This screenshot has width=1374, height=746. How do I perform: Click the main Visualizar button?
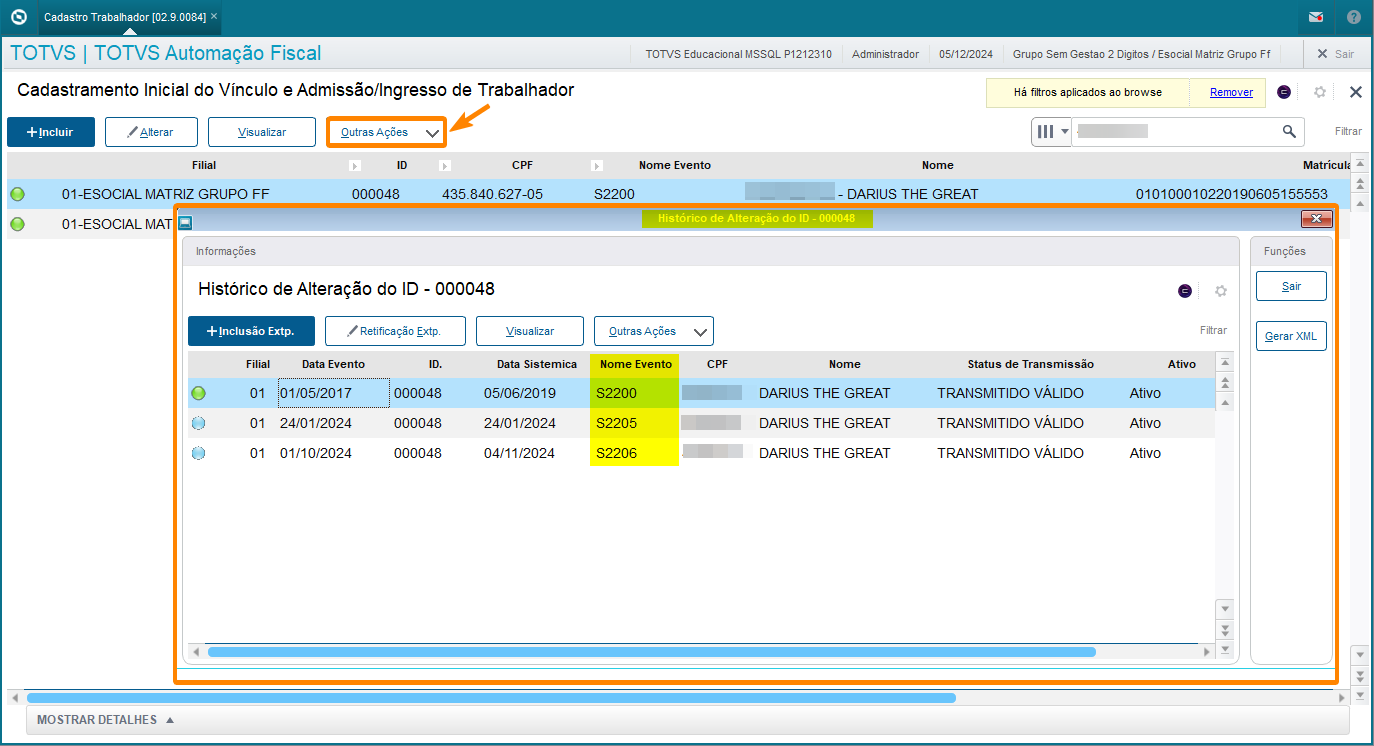point(262,132)
